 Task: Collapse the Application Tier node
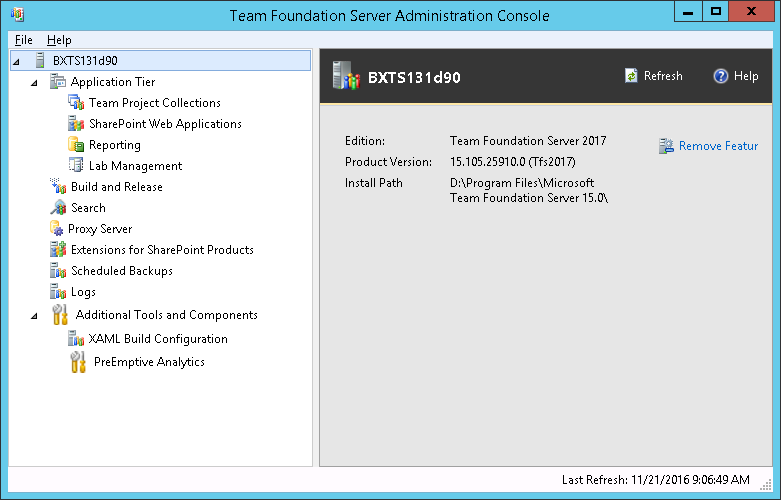[34, 83]
